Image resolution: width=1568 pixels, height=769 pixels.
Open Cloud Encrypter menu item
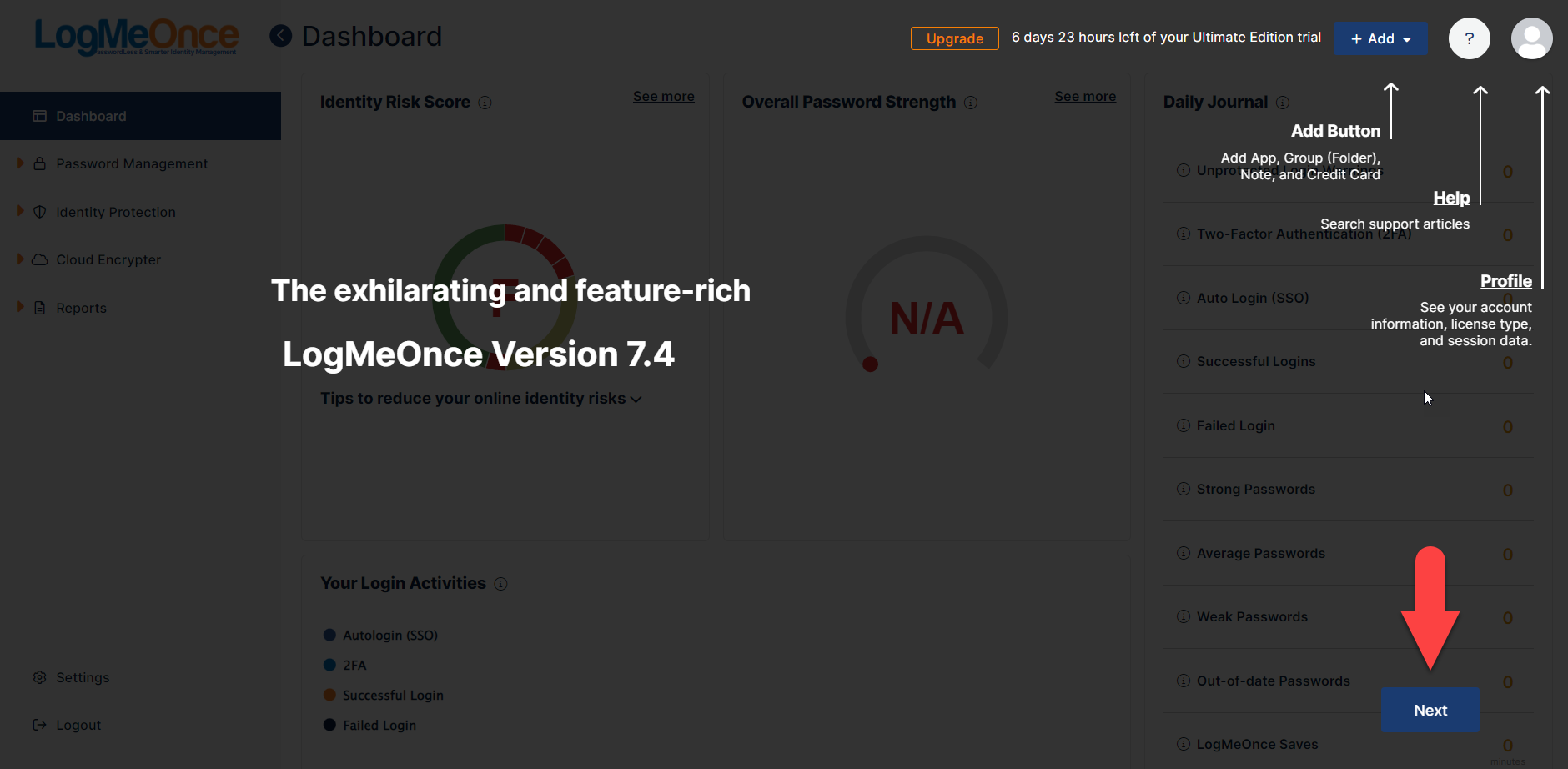[x=108, y=259]
